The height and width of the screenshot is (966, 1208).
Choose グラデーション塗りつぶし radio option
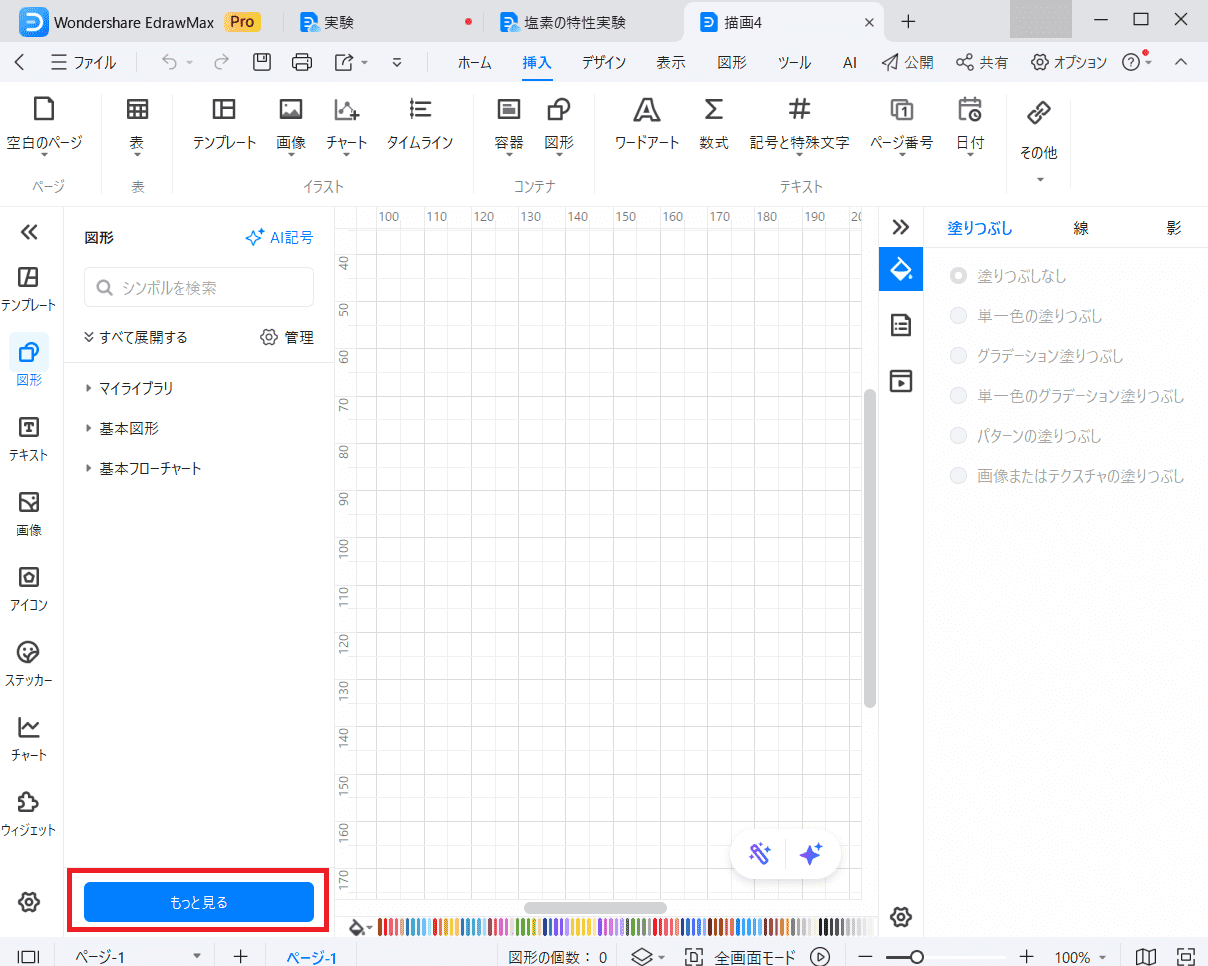coord(959,356)
